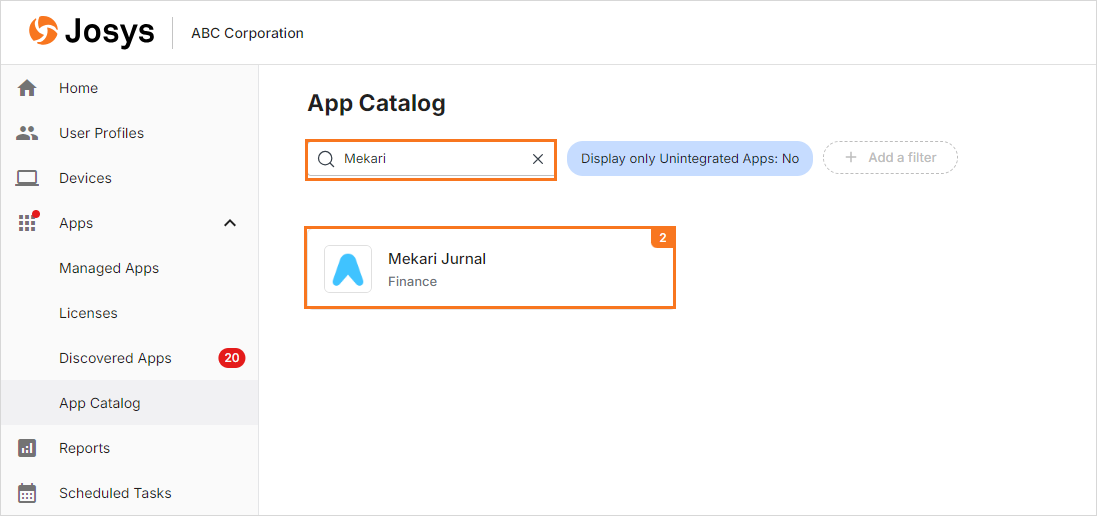Clear the Mekari search text
This screenshot has height=516, width=1097.
[538, 159]
